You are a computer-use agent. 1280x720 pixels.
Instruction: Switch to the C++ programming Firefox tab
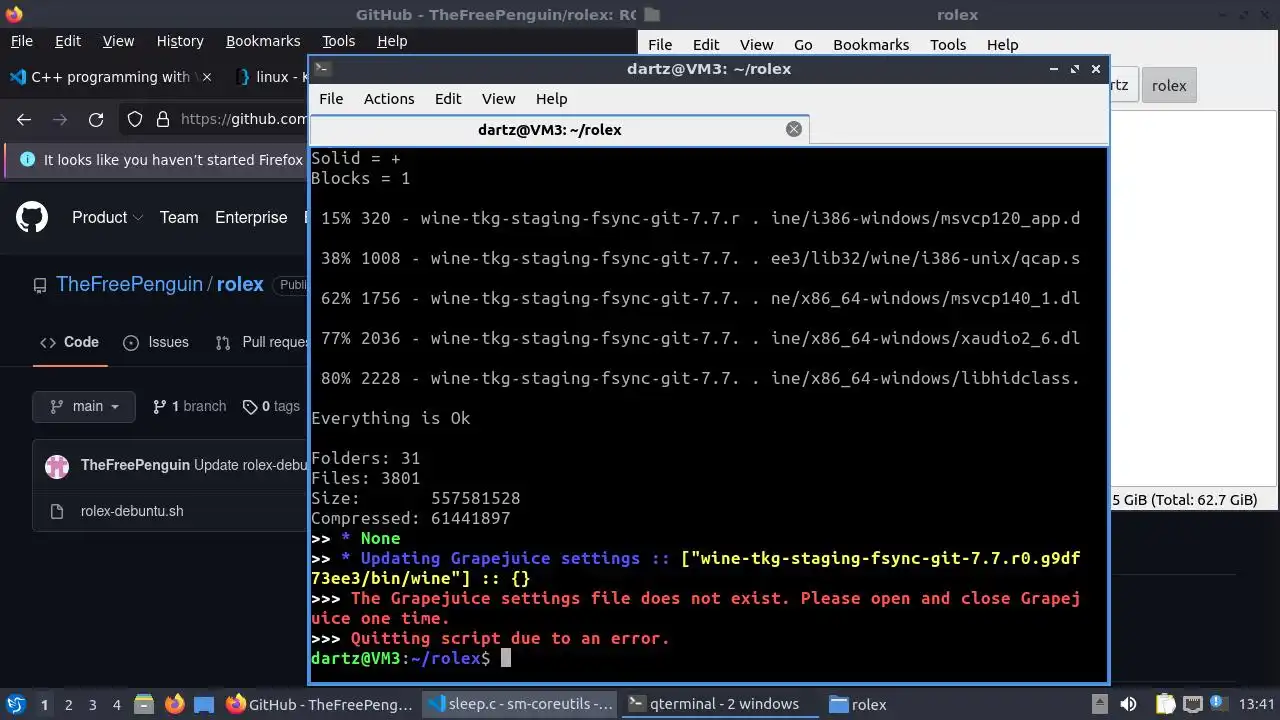[110, 77]
